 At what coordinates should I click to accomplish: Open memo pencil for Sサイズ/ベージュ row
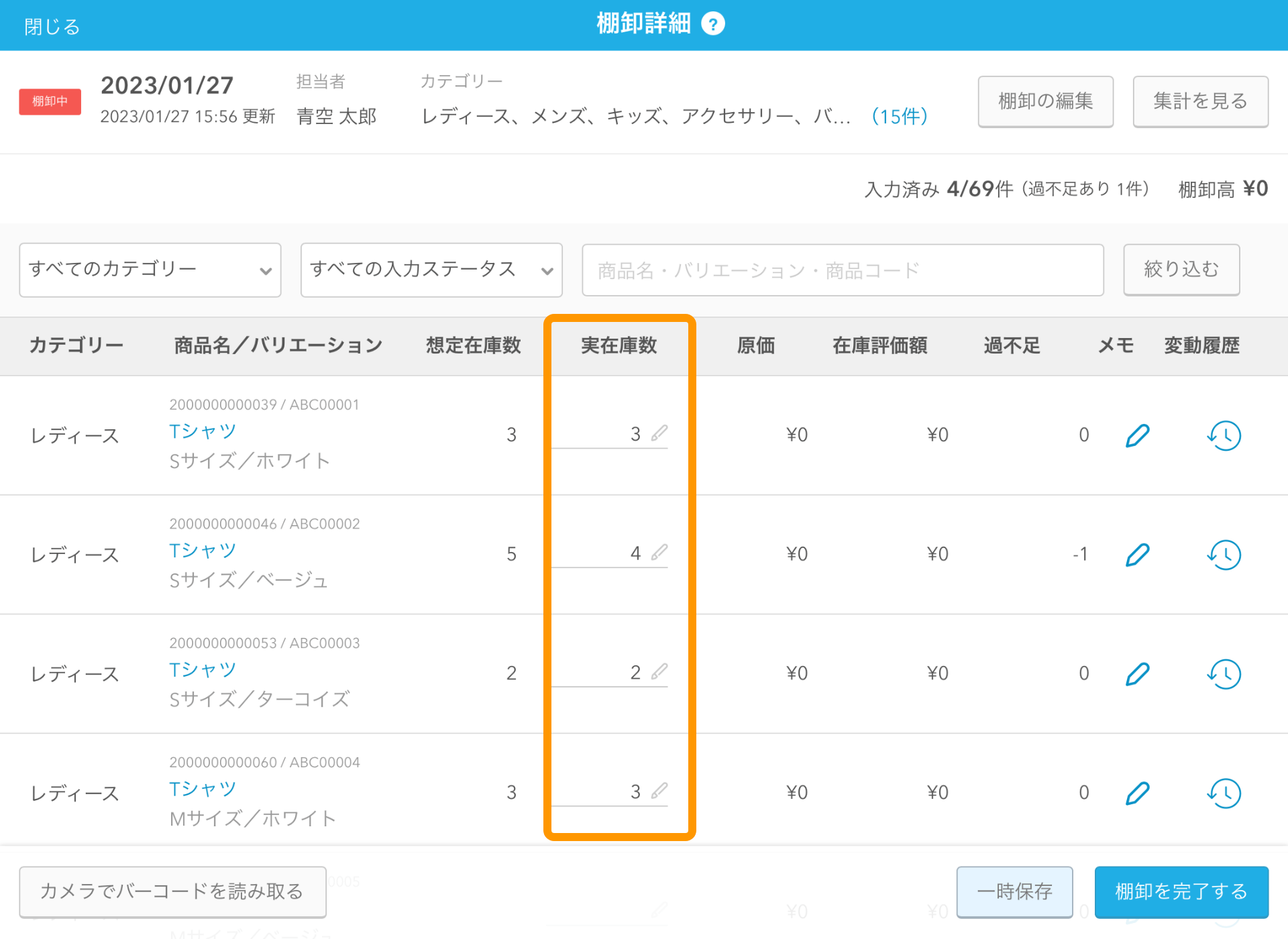coord(1137,555)
